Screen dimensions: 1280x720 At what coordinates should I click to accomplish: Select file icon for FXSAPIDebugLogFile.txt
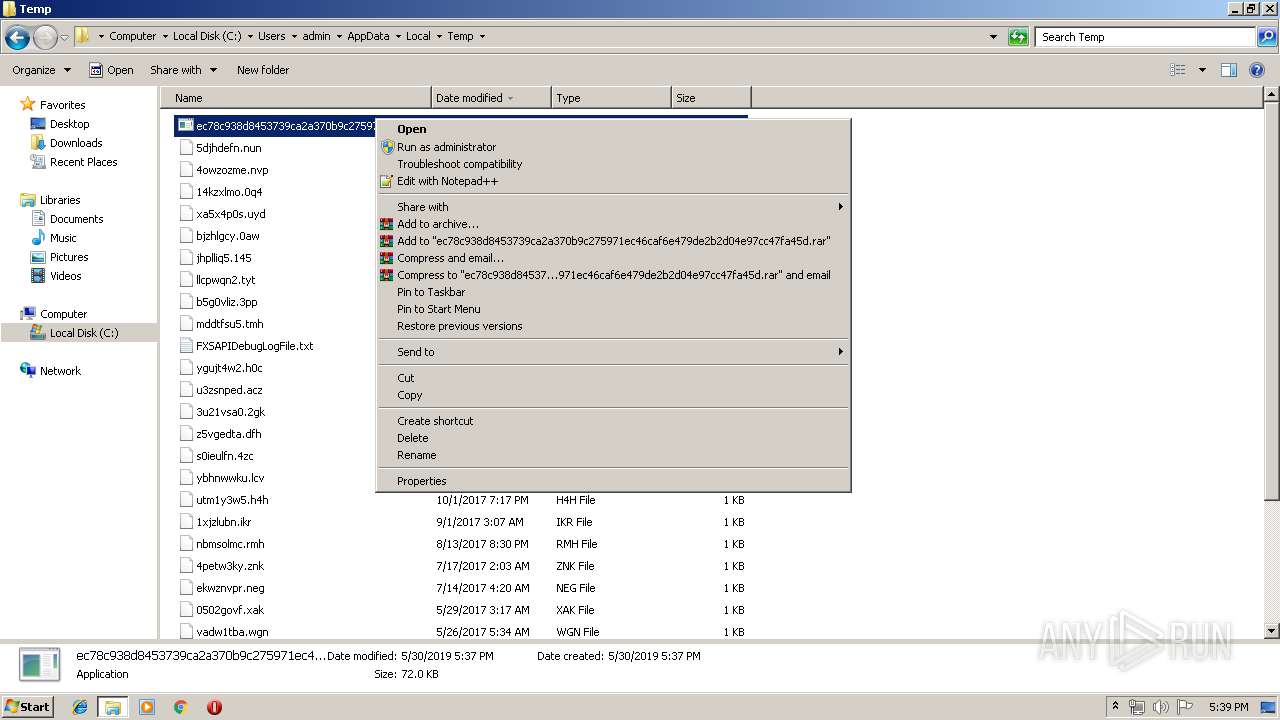[186, 346]
